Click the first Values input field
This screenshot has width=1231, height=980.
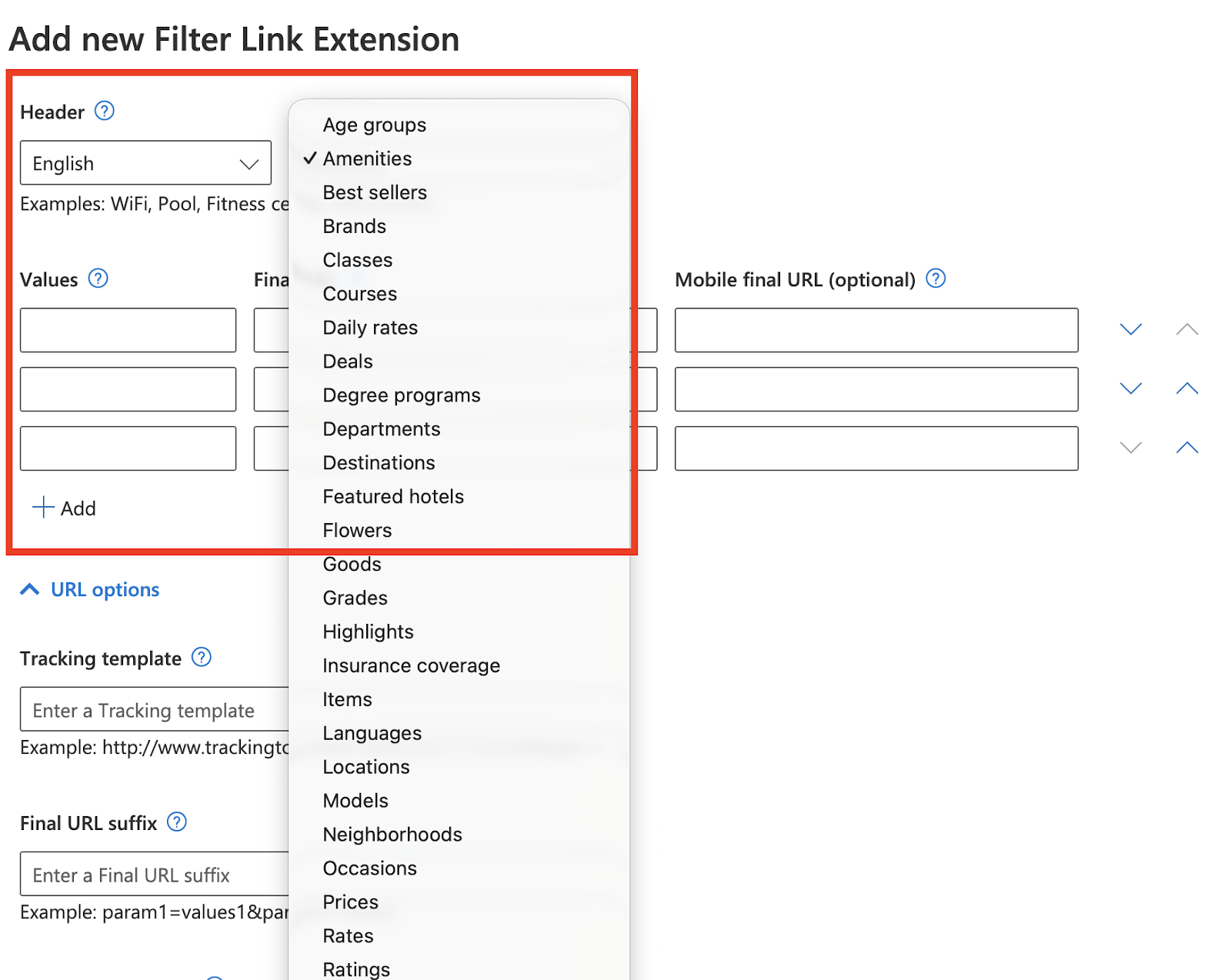point(128,330)
